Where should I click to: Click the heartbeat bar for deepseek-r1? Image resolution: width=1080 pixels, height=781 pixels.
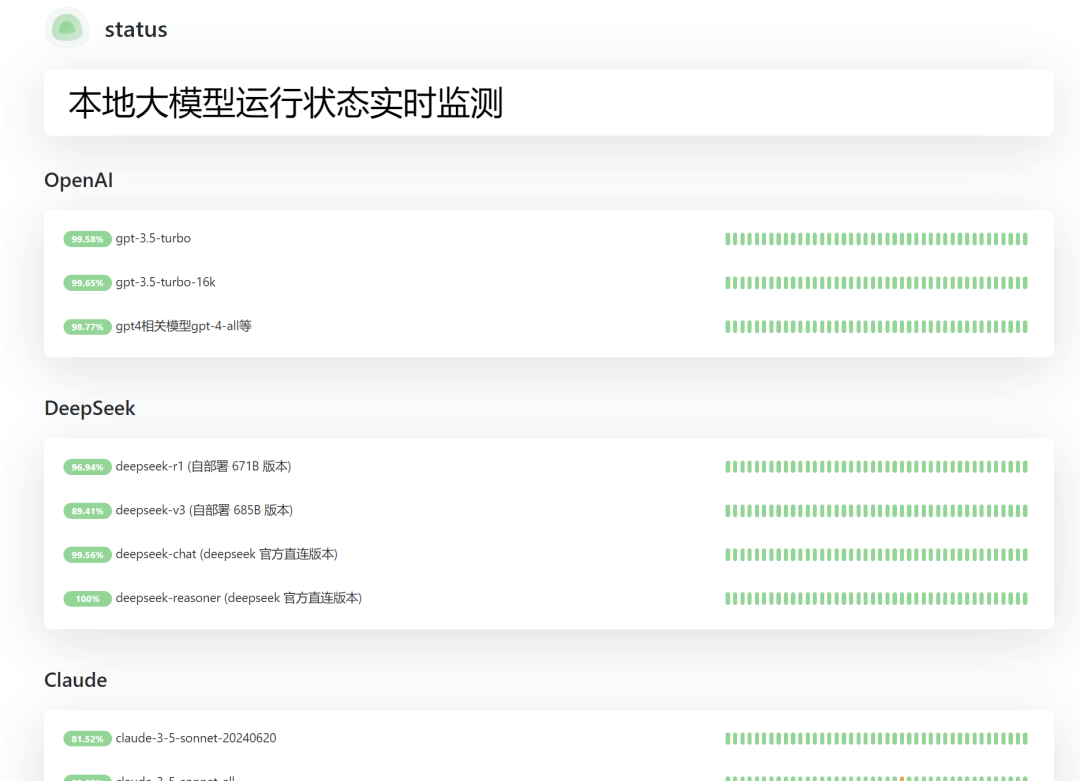click(x=876, y=467)
